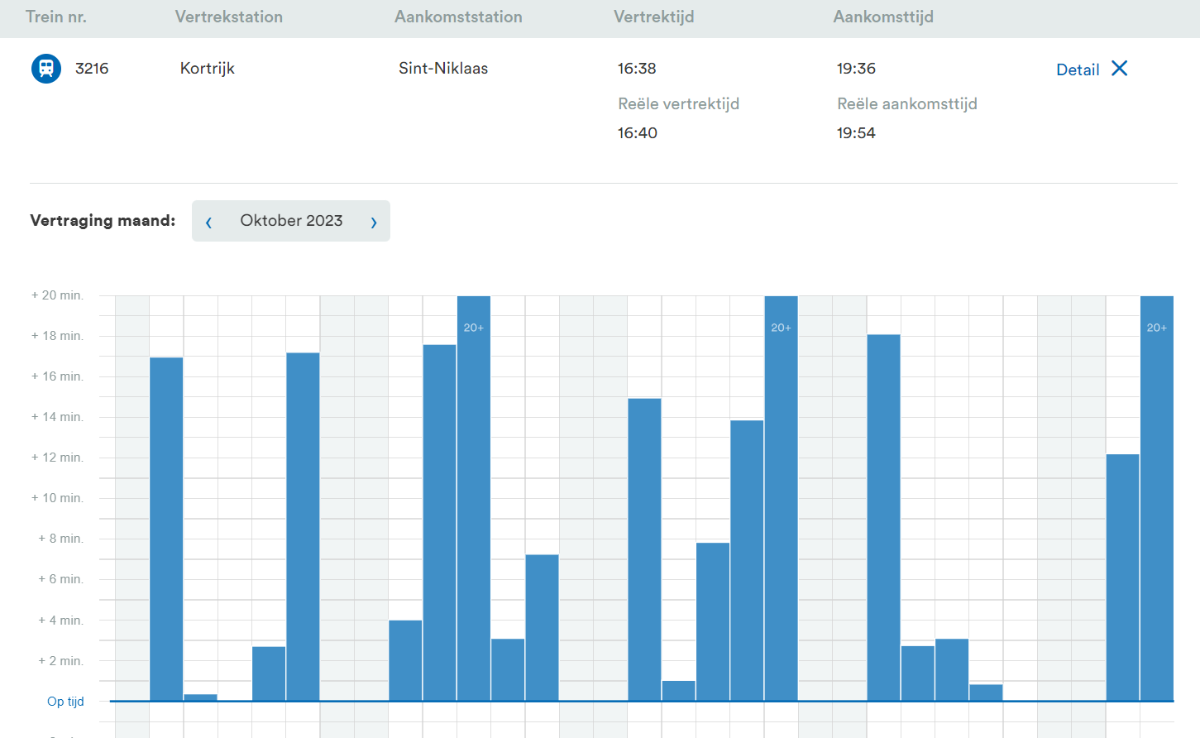
Task: Select the middle 20+ capped delay bar
Action: coord(781,498)
